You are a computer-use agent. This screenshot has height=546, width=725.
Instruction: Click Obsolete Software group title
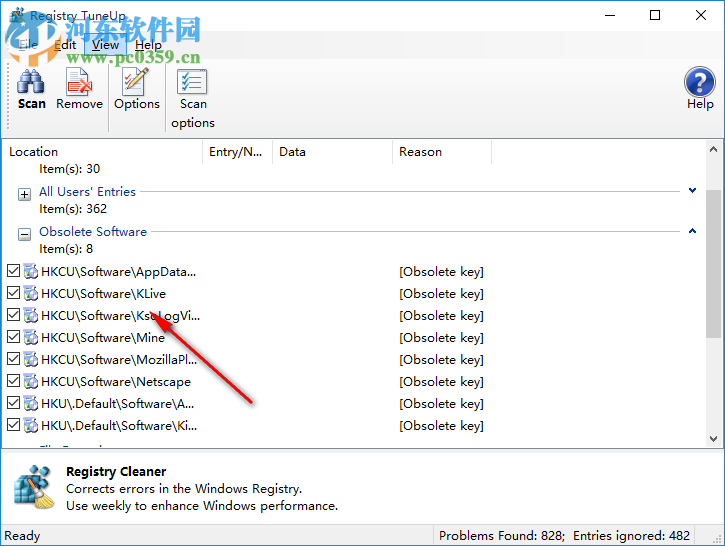click(93, 232)
